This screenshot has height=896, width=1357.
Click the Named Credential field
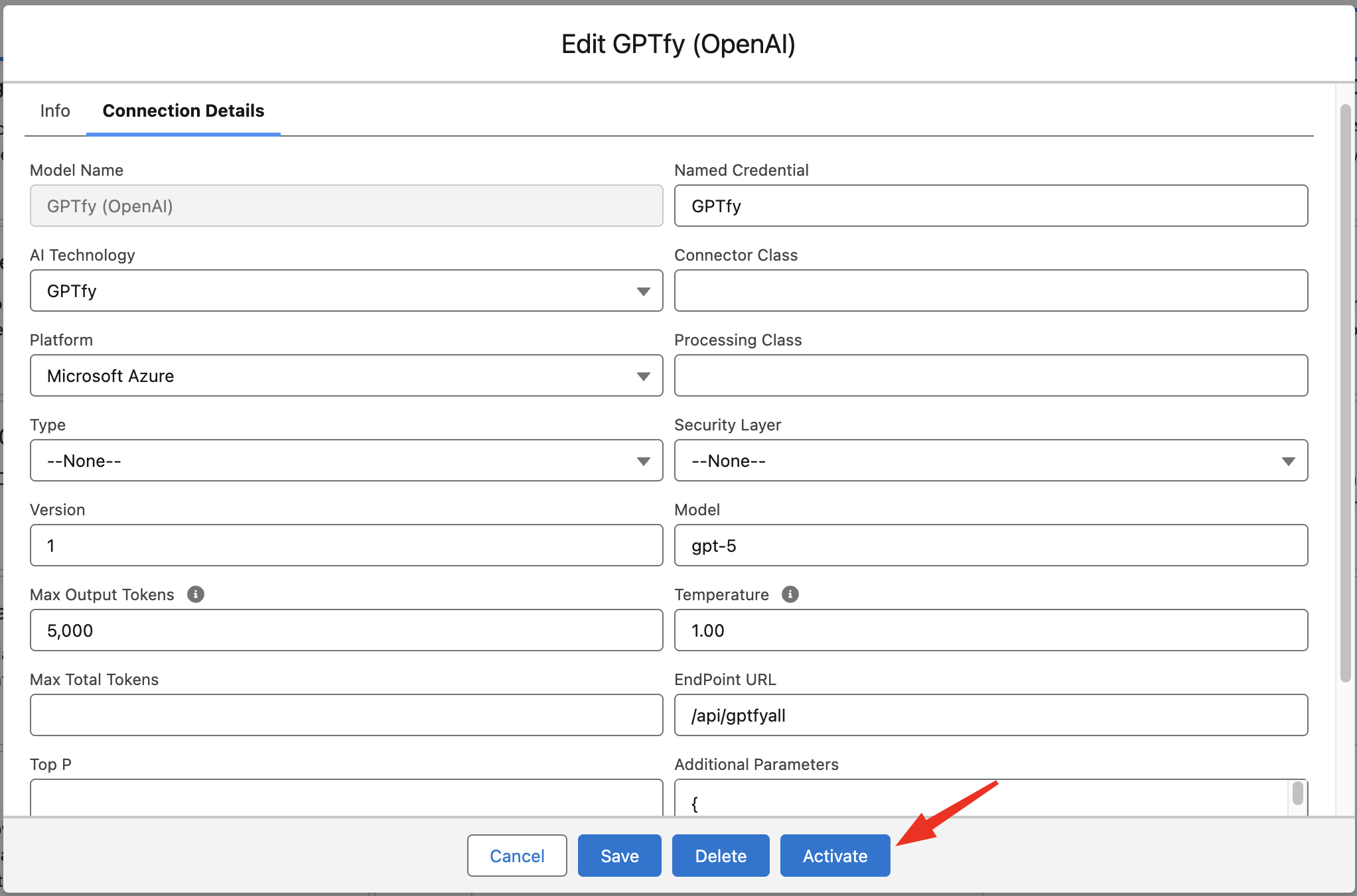coord(991,206)
